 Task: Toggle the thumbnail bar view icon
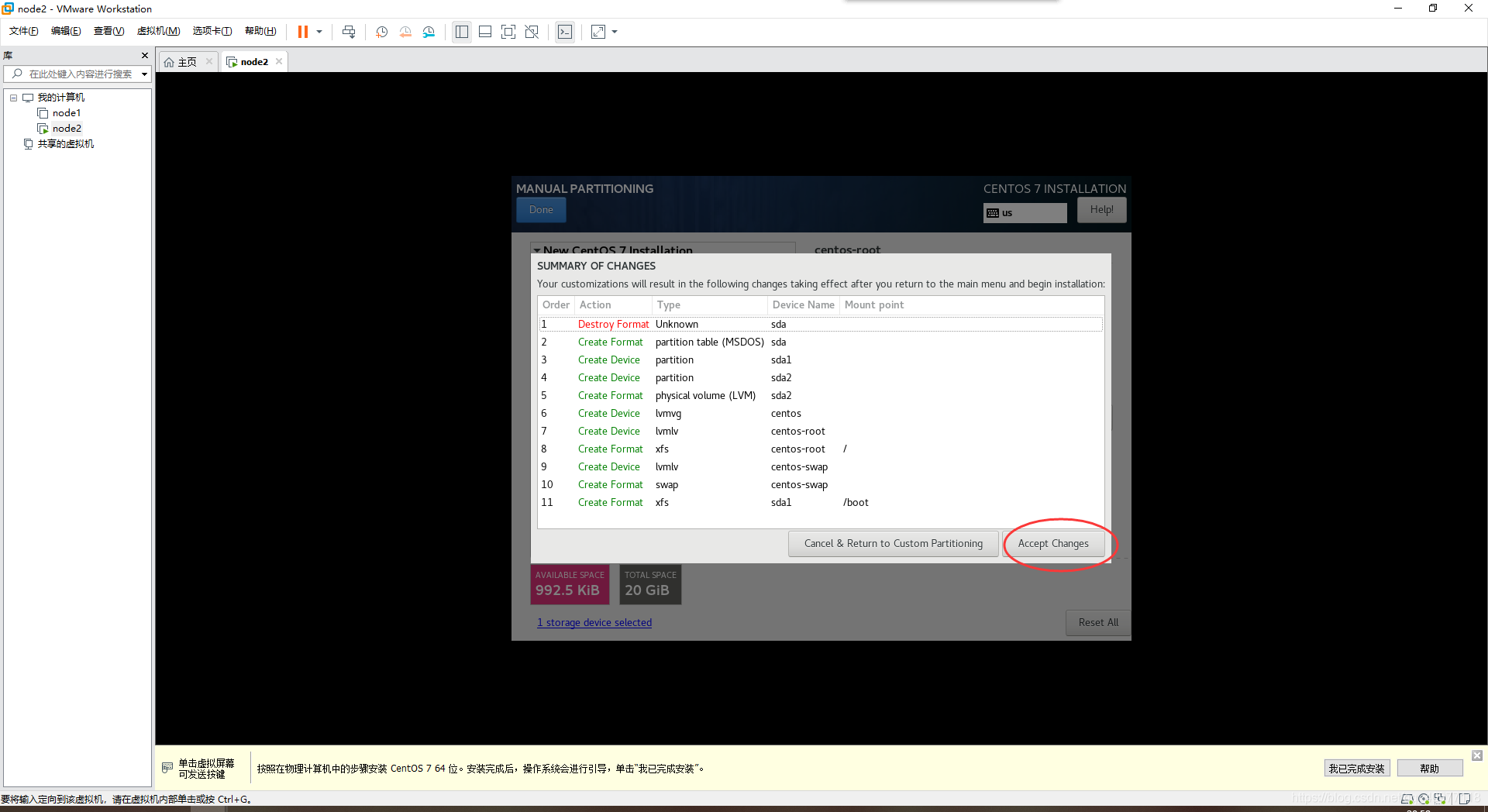[x=485, y=32]
